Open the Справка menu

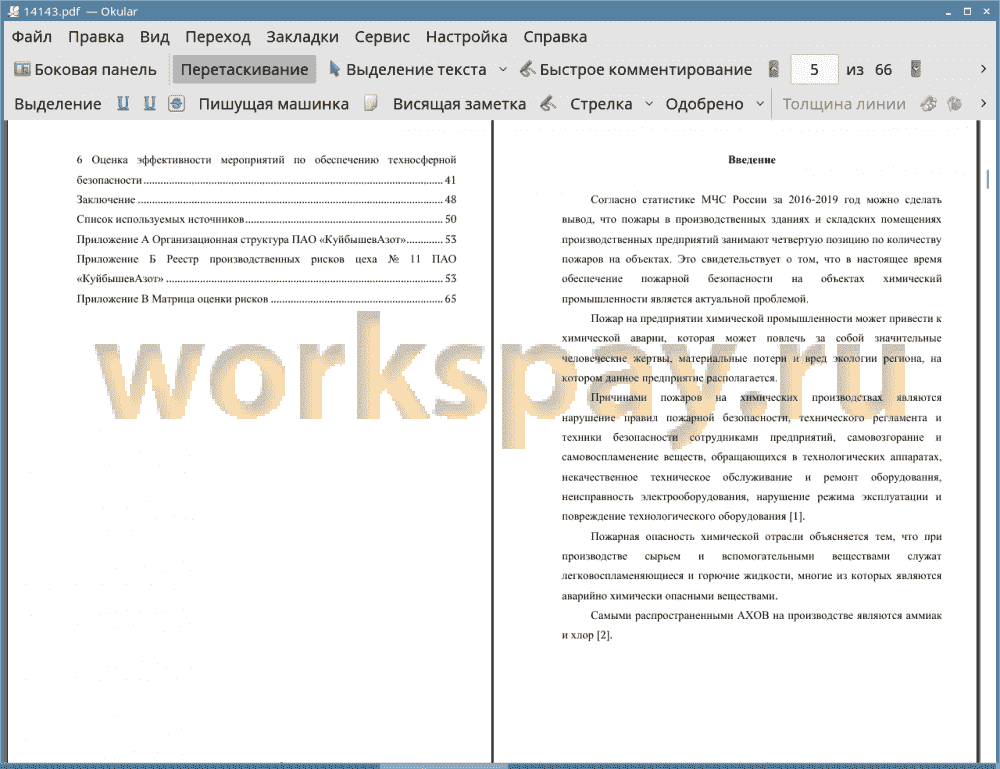click(x=555, y=36)
